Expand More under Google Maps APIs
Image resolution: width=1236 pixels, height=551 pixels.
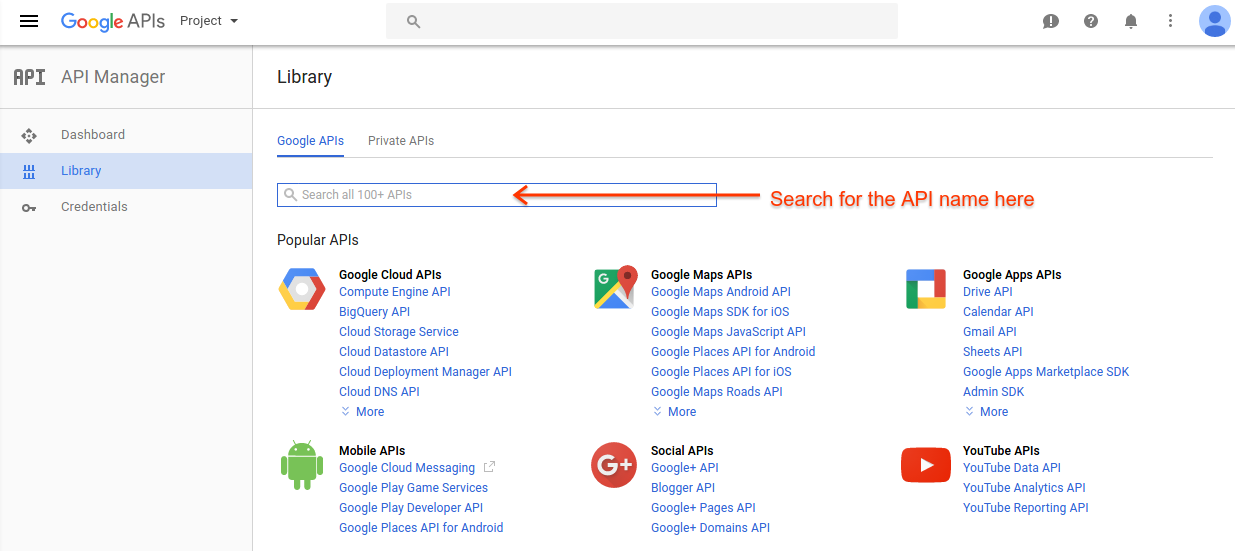tap(674, 412)
